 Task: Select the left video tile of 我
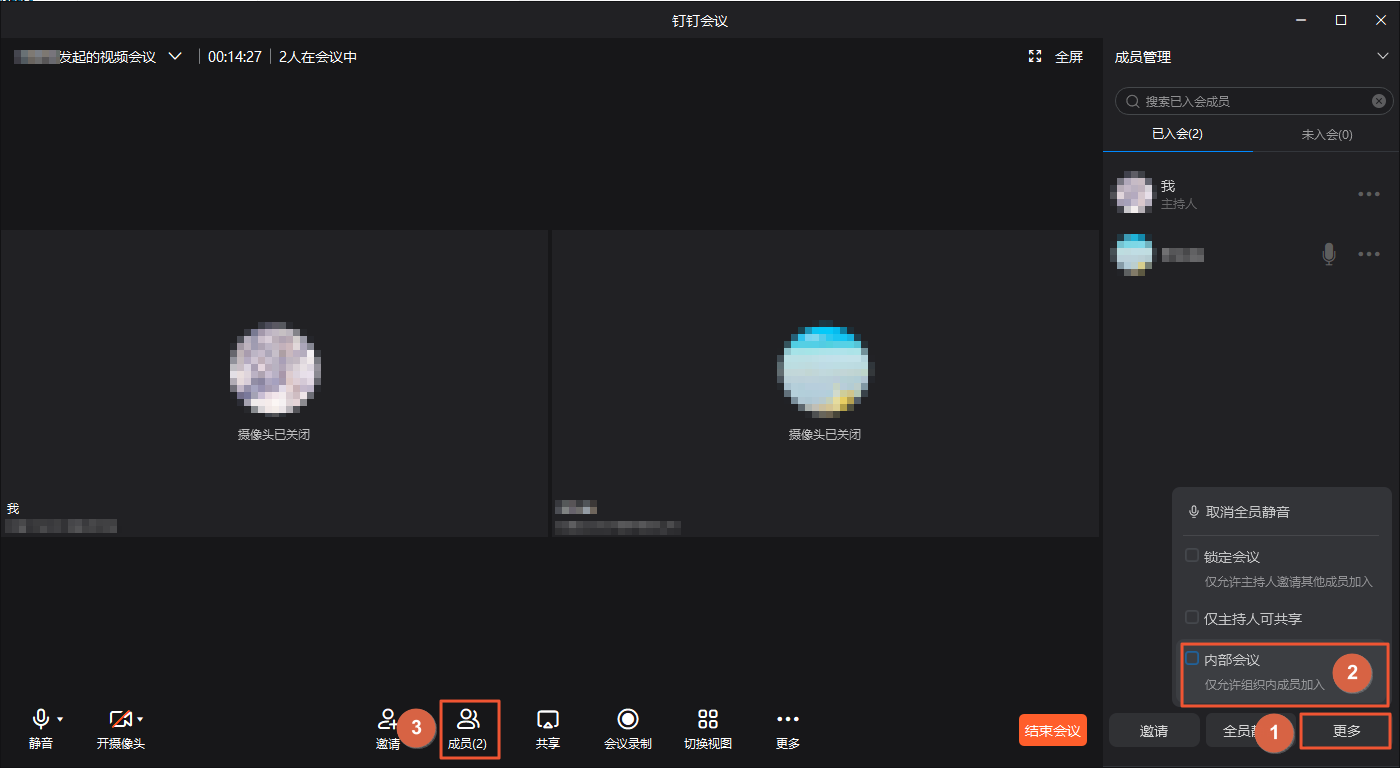pos(274,383)
